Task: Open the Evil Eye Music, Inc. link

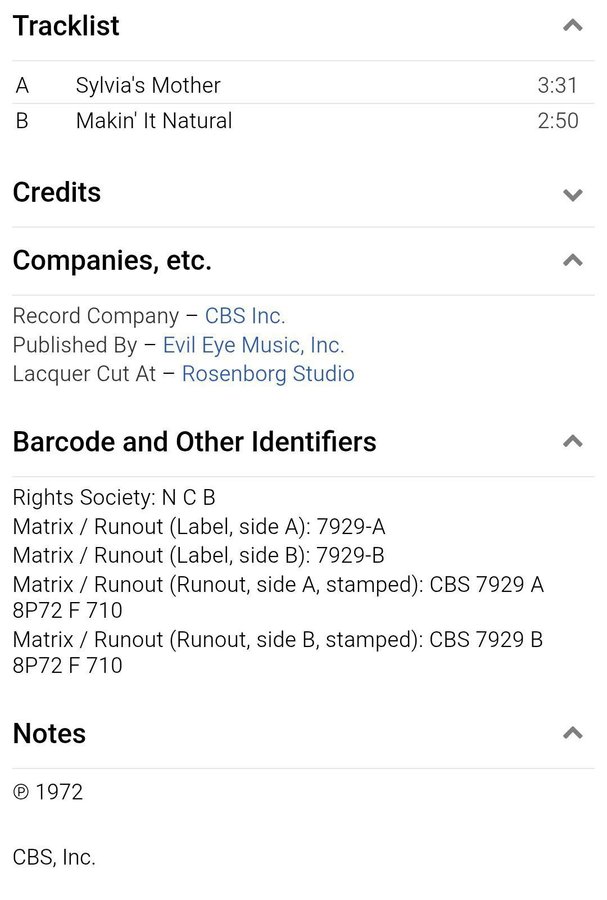Action: pyautogui.click(x=253, y=345)
